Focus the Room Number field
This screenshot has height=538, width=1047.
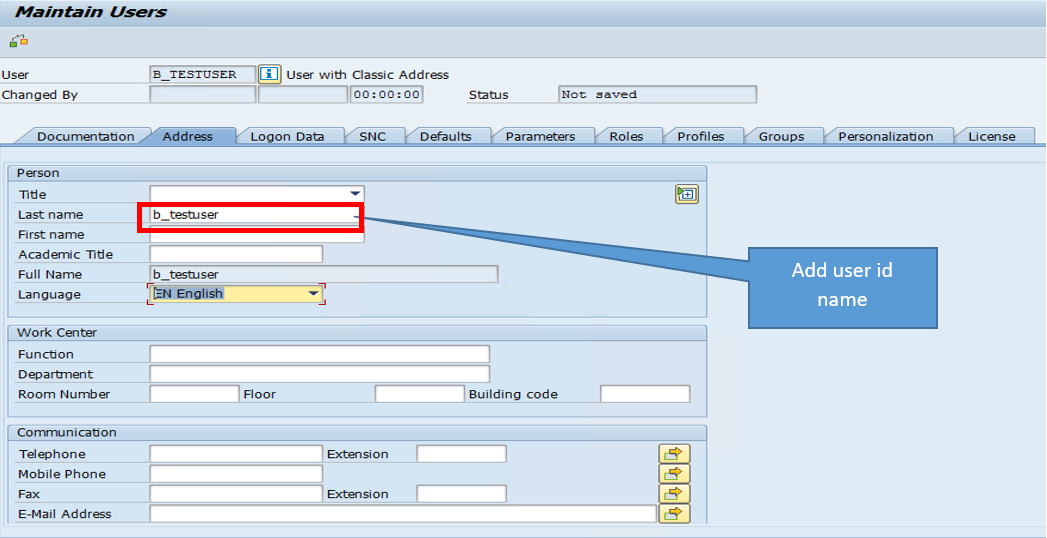[x=194, y=394]
